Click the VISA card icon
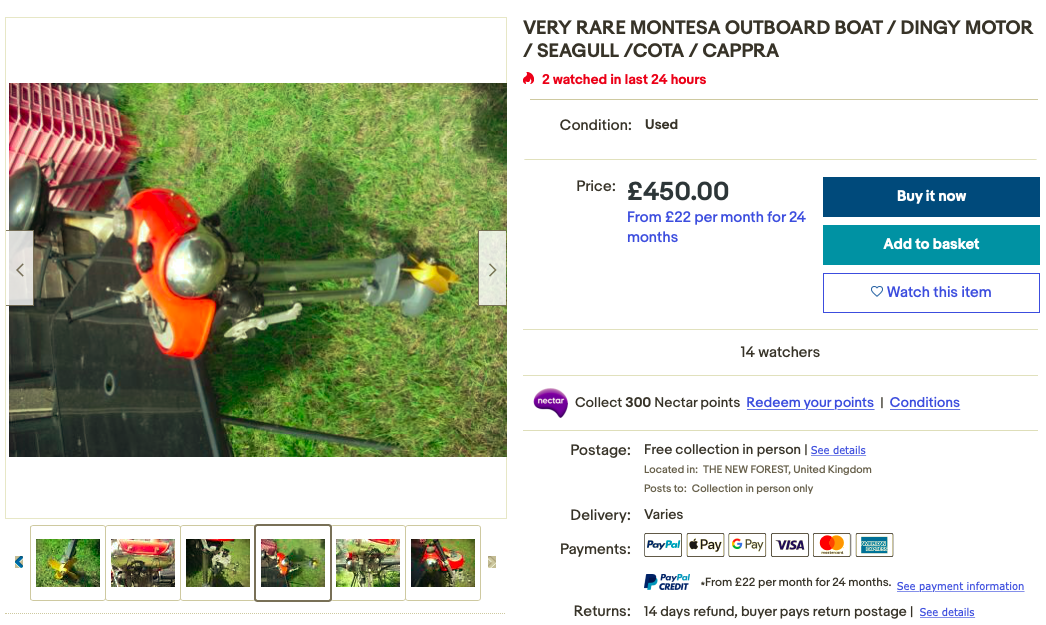1046x625 pixels. [x=790, y=545]
